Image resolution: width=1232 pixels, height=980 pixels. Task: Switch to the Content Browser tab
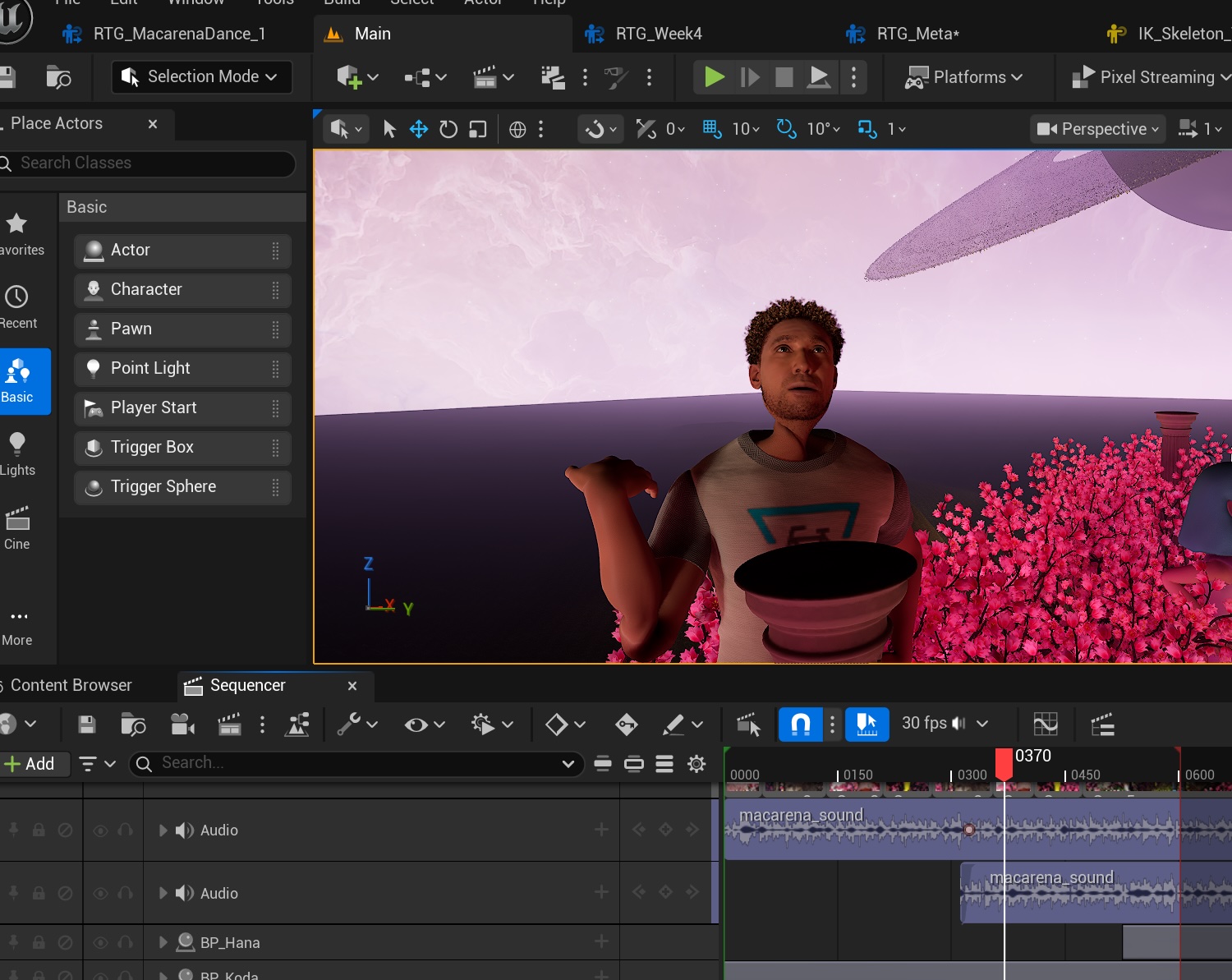[x=71, y=685]
